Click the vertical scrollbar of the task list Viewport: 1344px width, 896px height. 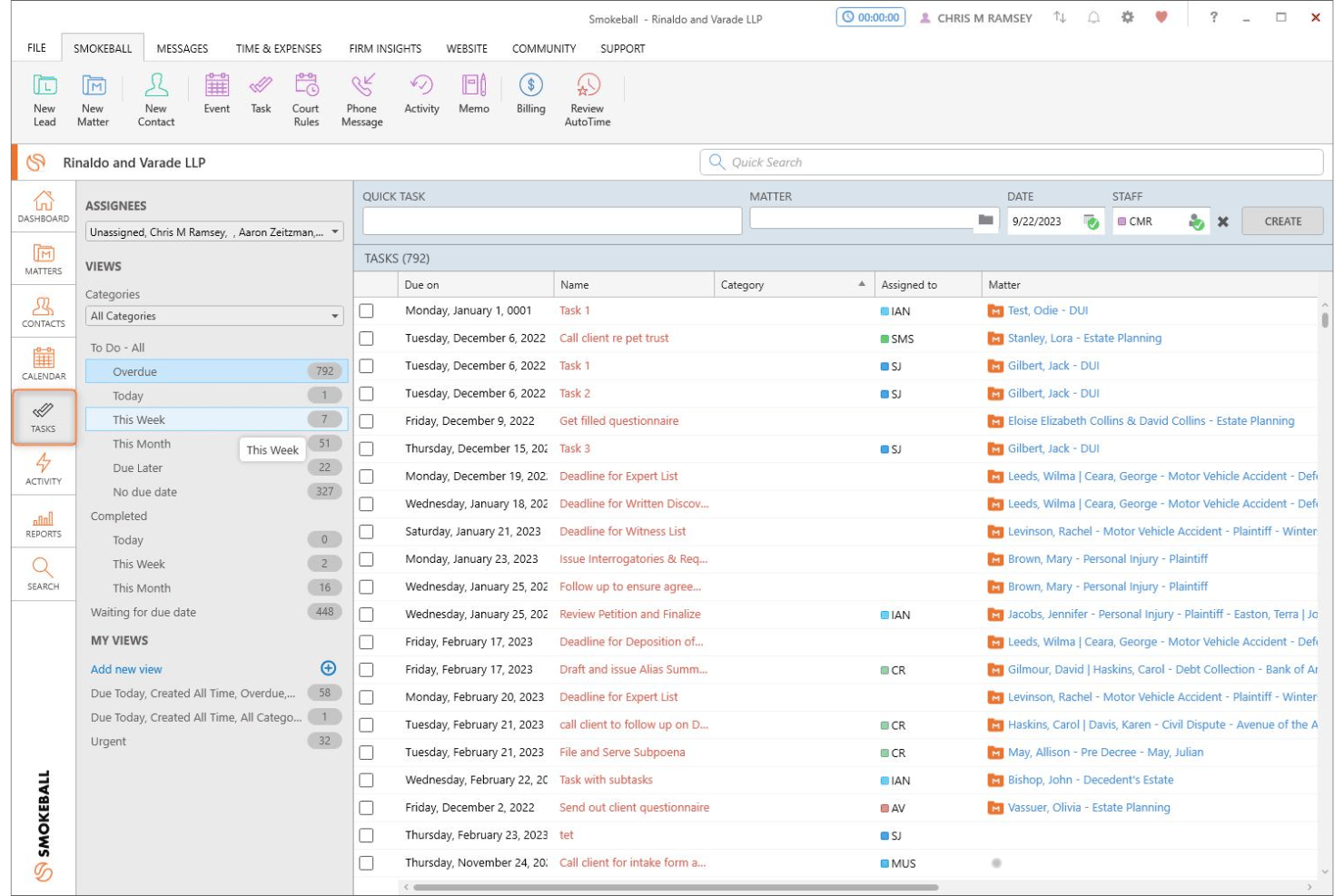(x=1325, y=320)
